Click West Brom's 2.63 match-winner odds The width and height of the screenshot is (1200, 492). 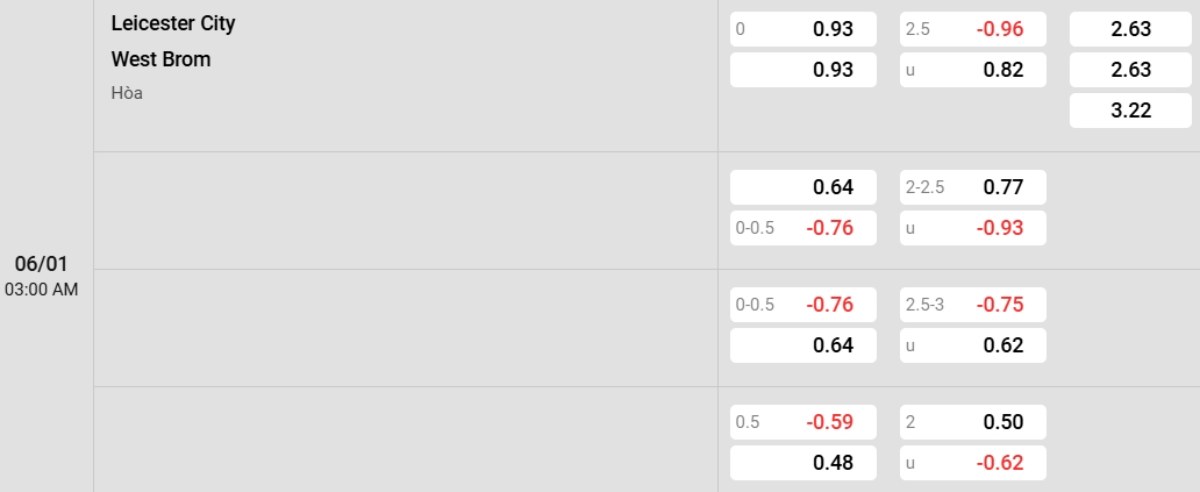1130,70
